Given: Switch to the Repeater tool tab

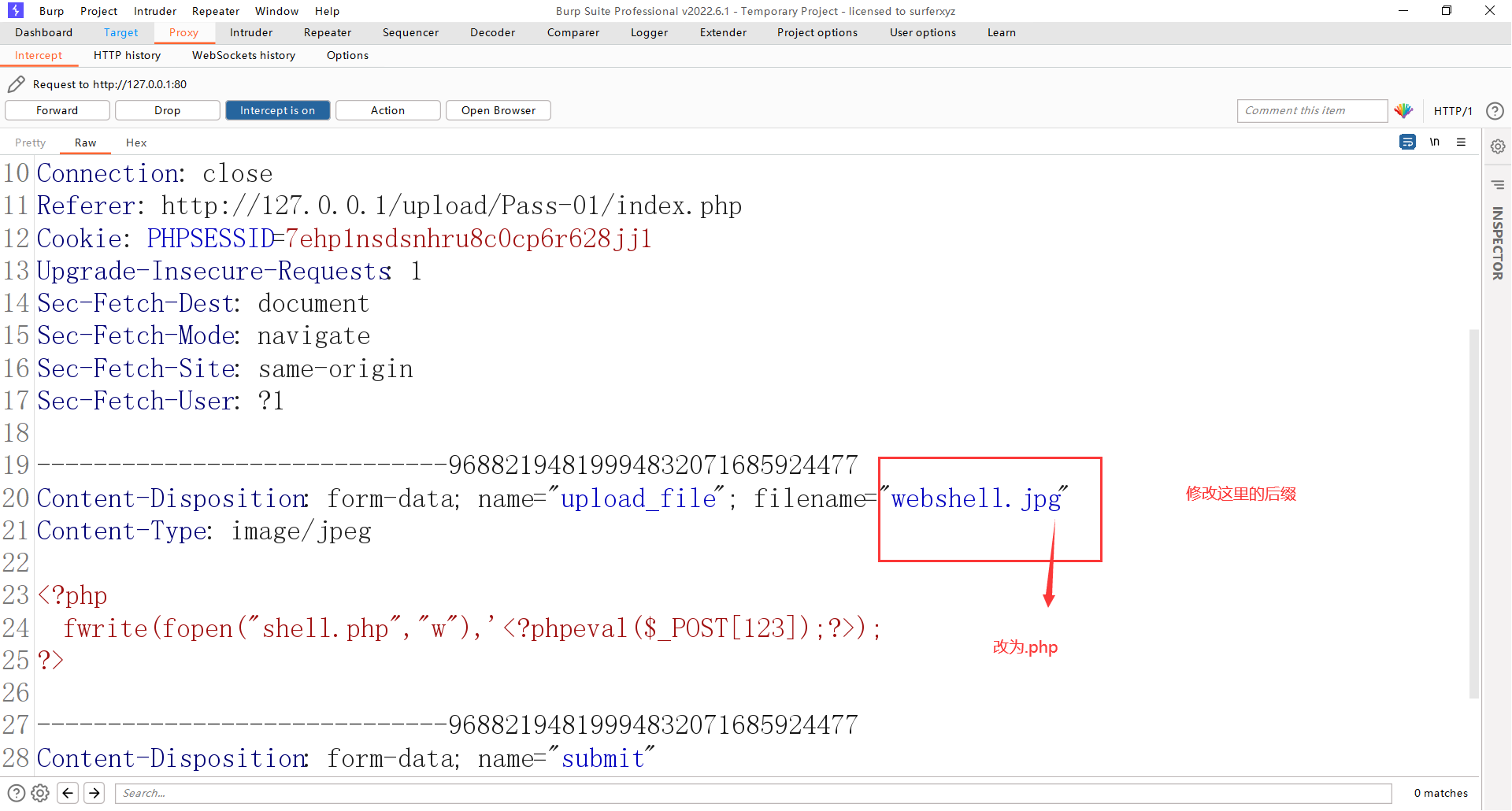Looking at the screenshot, I should (x=328, y=32).
